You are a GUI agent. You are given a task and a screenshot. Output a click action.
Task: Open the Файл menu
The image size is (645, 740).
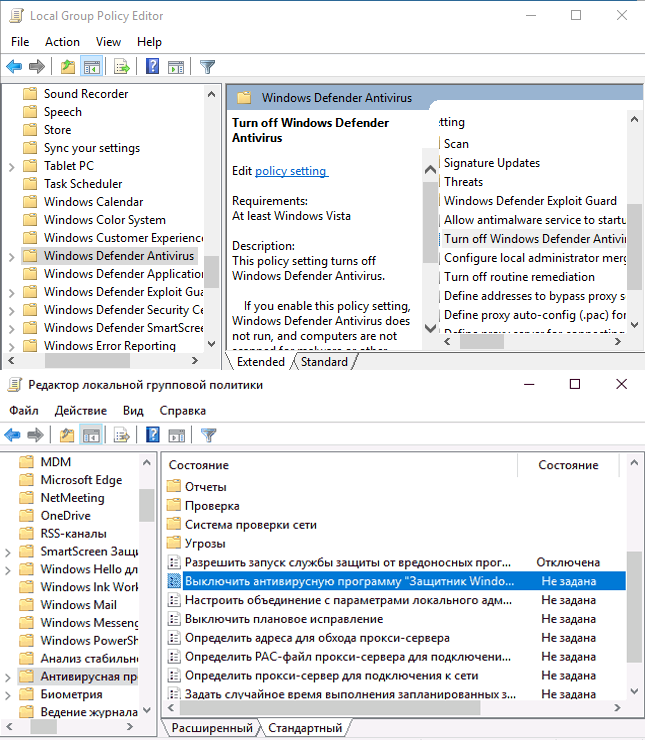pyautogui.click(x=24, y=411)
